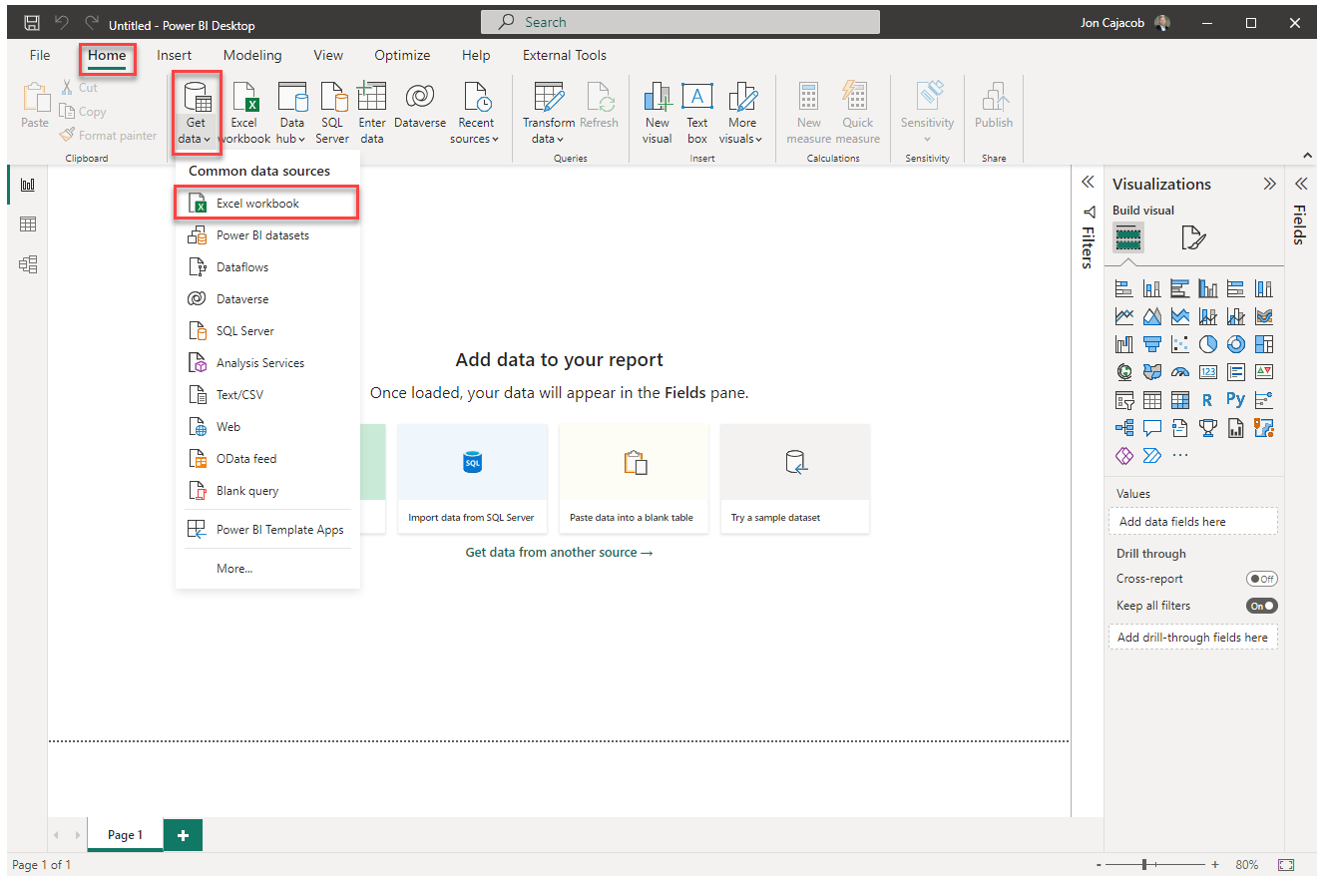Insert a slicer visual
The image size is (1321, 882).
[x=1124, y=400]
